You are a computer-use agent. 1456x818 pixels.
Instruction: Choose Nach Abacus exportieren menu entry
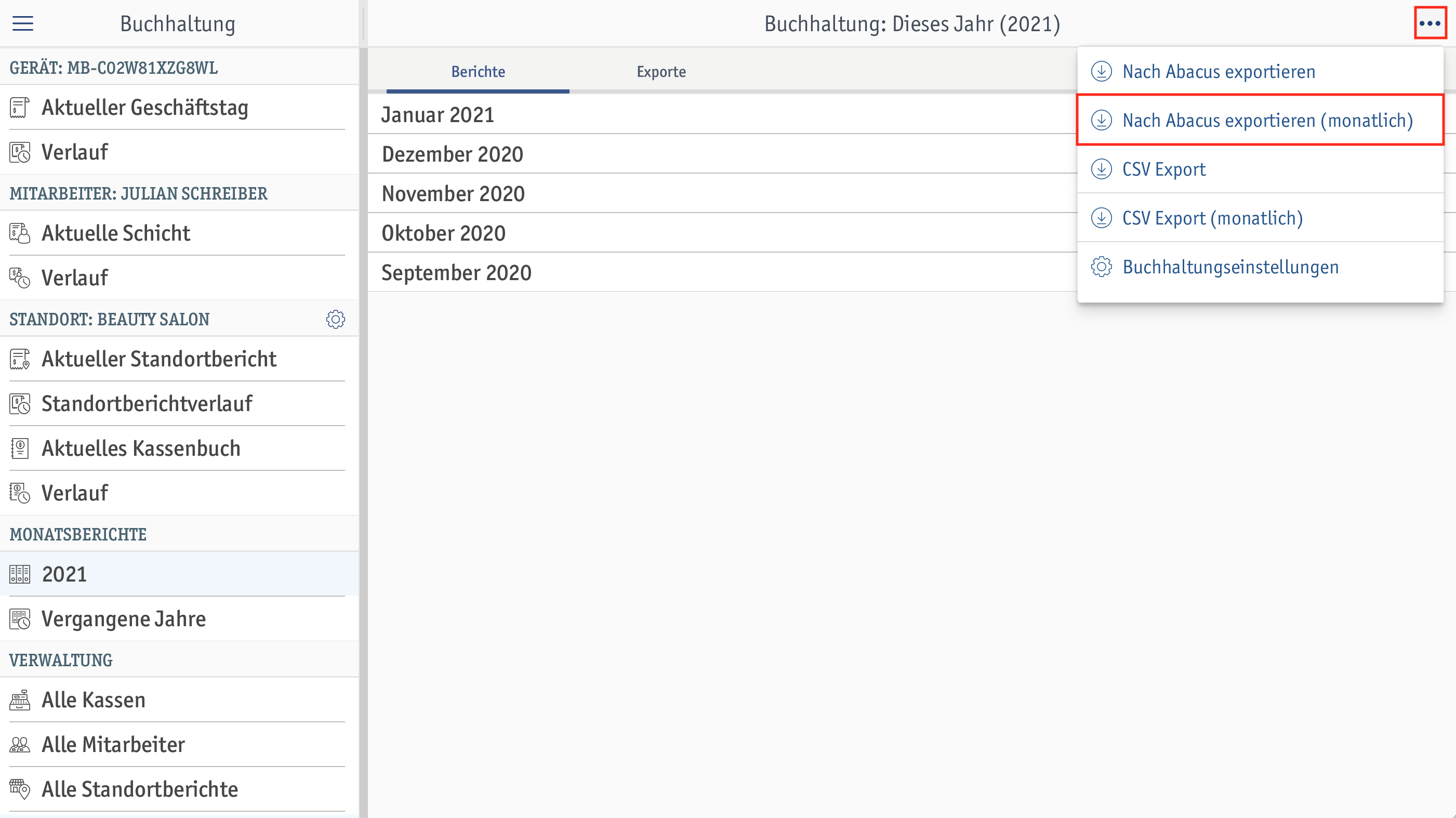click(1261, 71)
